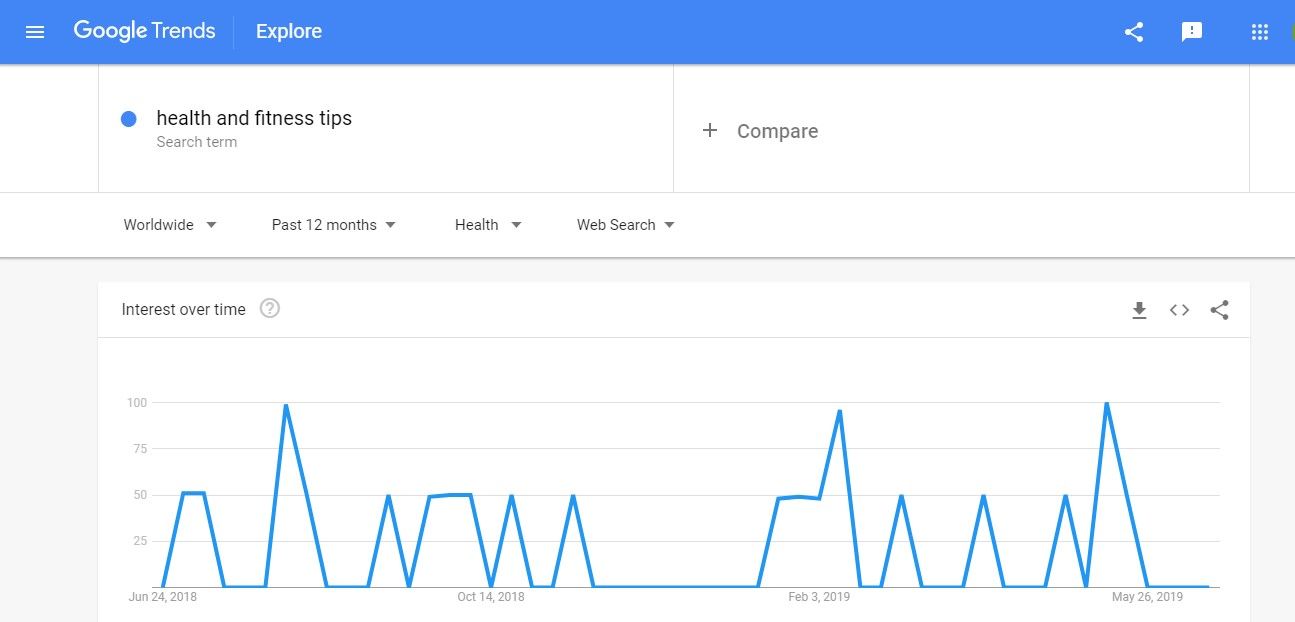
Task: Click the last 100 peak, near May 2019
Action: tap(1106, 403)
